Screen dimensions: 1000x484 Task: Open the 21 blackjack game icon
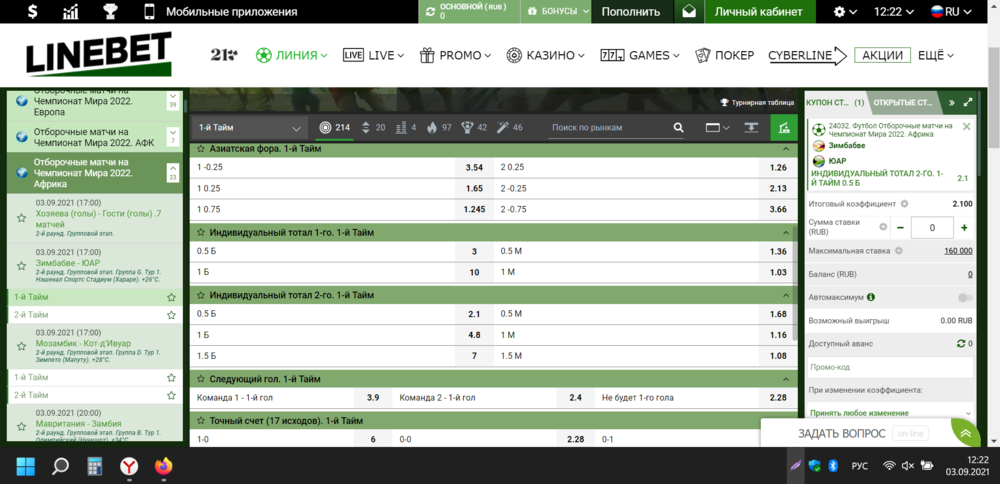point(223,55)
